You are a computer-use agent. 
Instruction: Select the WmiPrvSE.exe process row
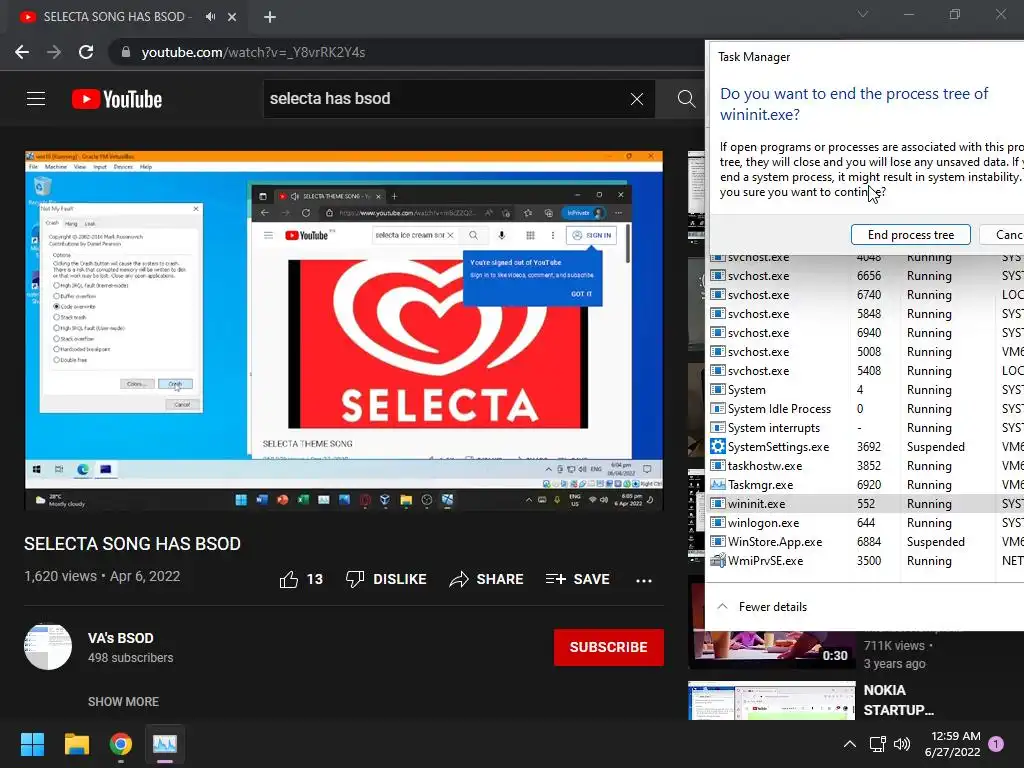pos(865,560)
